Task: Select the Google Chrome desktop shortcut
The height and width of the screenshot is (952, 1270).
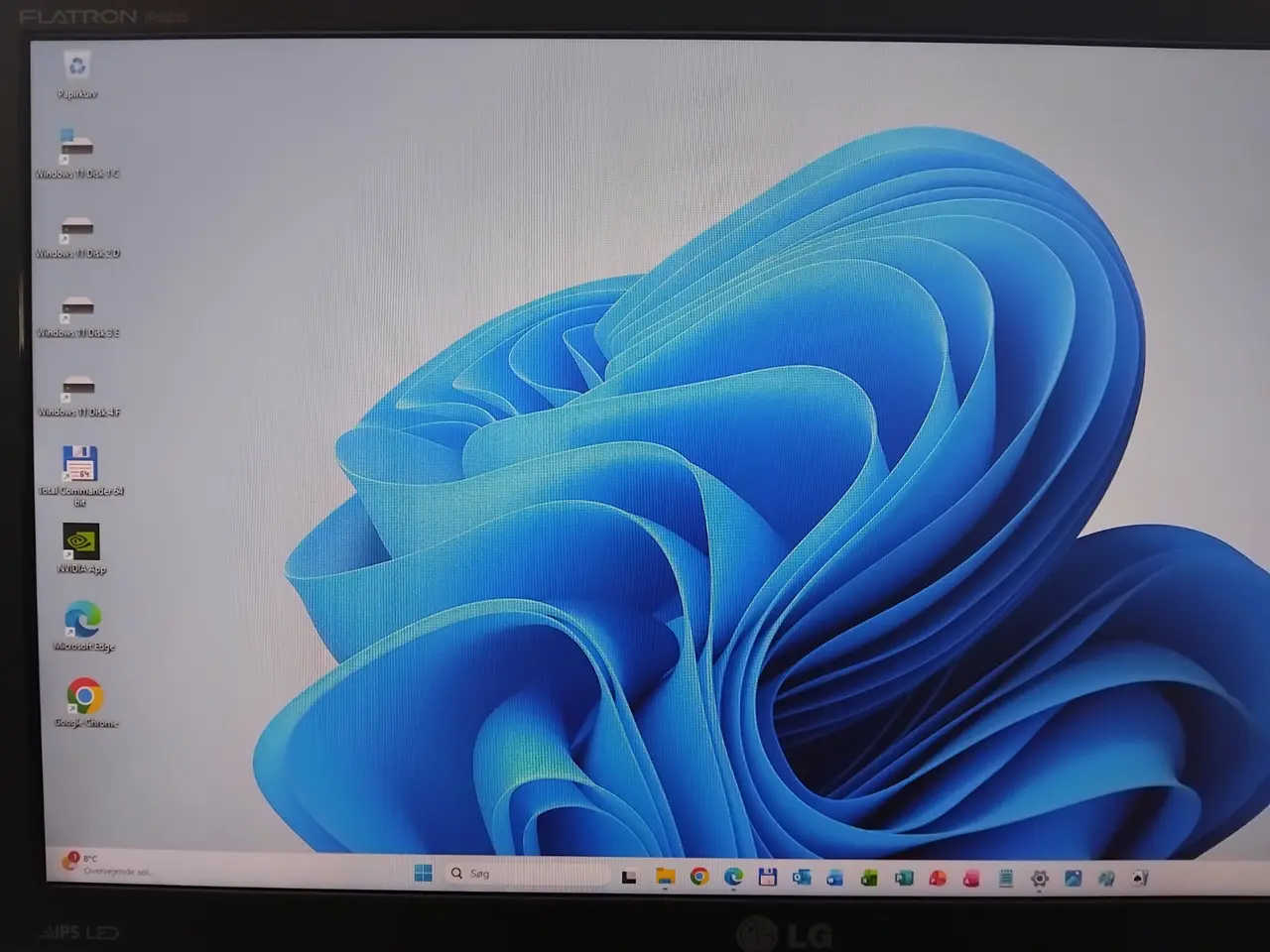Action: pyautogui.click(x=85, y=702)
